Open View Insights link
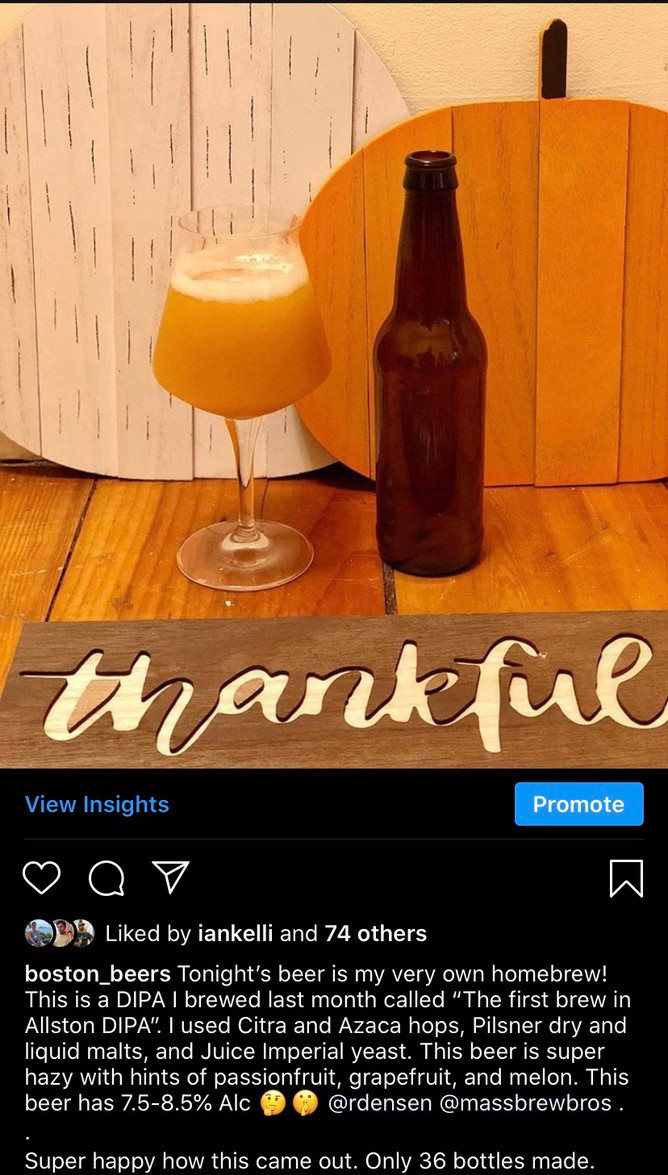The height and width of the screenshot is (1175, 668). (97, 805)
